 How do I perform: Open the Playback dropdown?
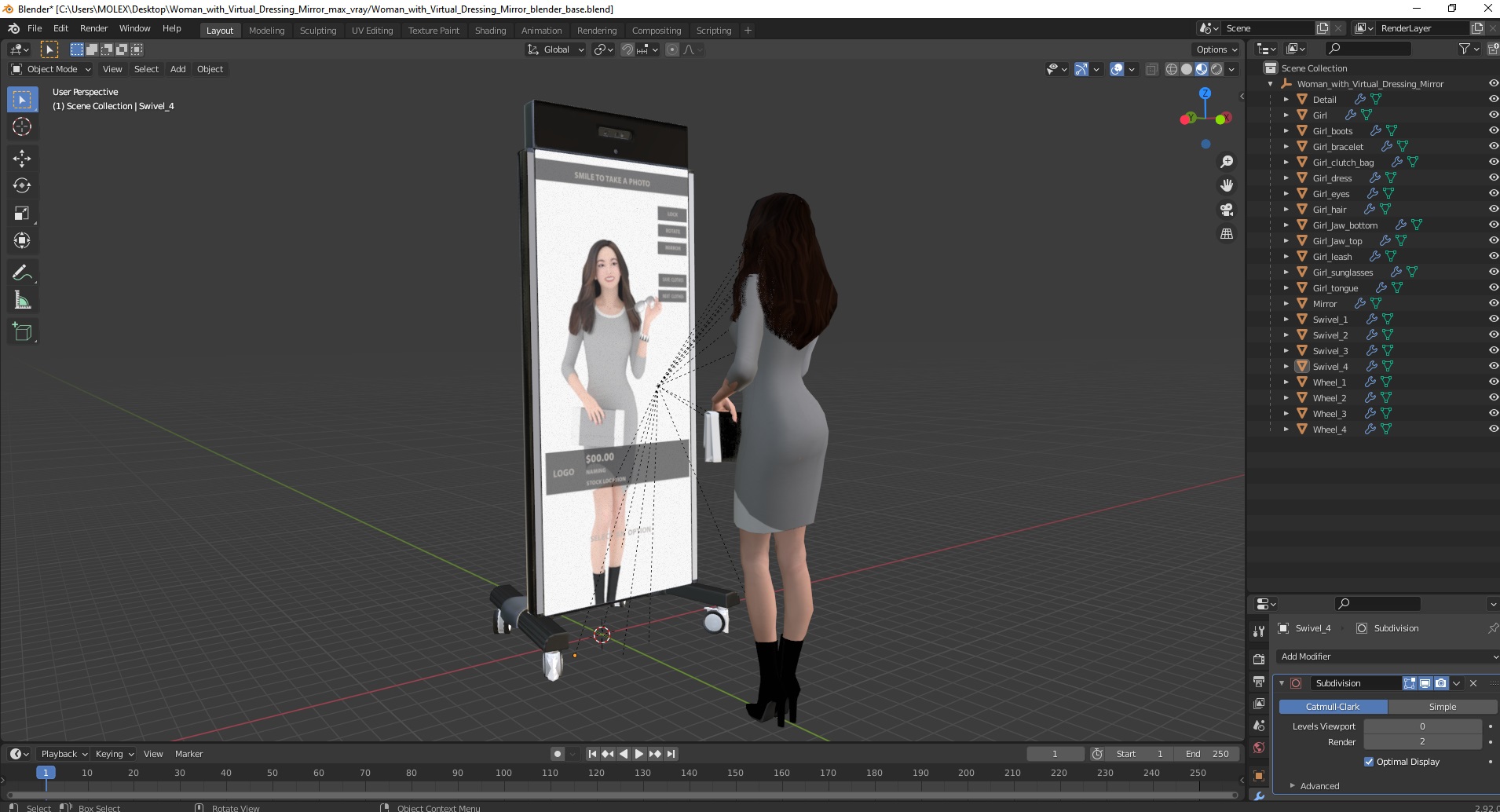coord(64,754)
